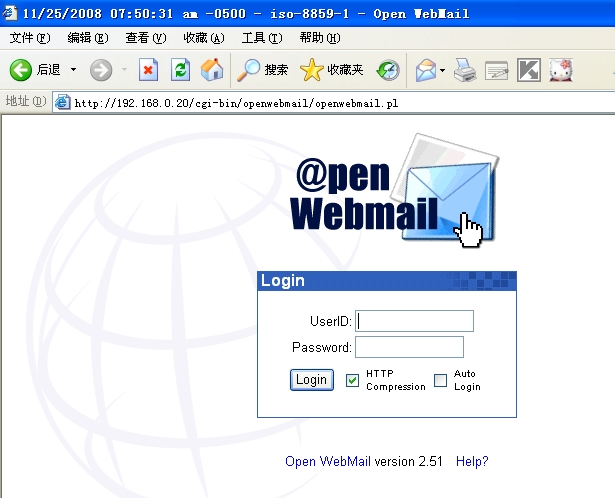
Task: Click the Mail envelope toolbar icon
Action: click(x=426, y=70)
